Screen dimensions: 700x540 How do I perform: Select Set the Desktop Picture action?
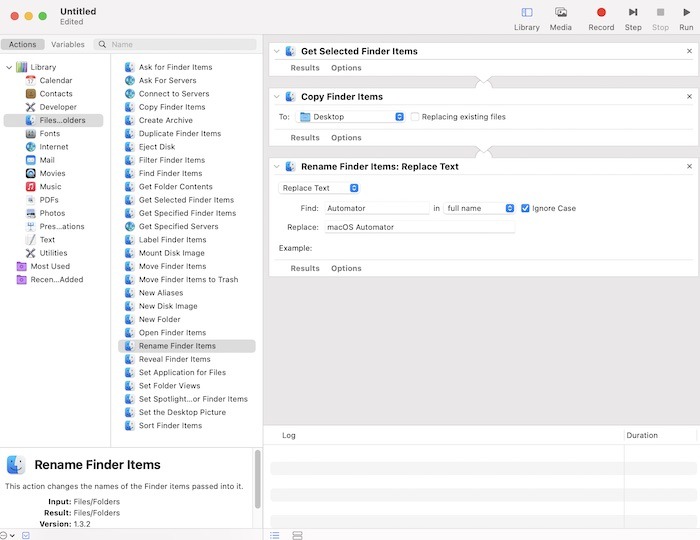click(x=182, y=412)
